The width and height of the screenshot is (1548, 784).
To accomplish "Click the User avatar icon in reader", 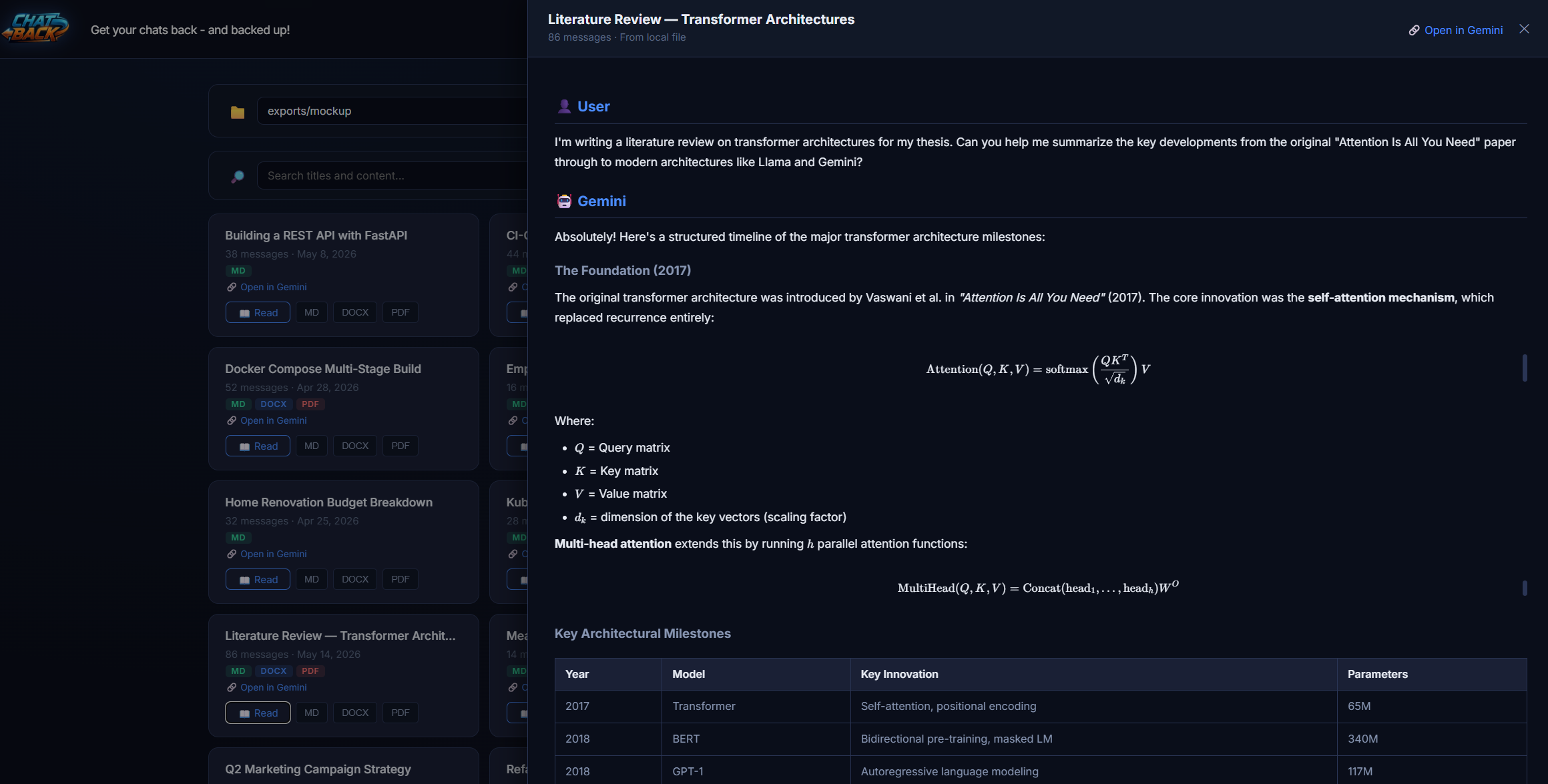I will pyautogui.click(x=564, y=106).
